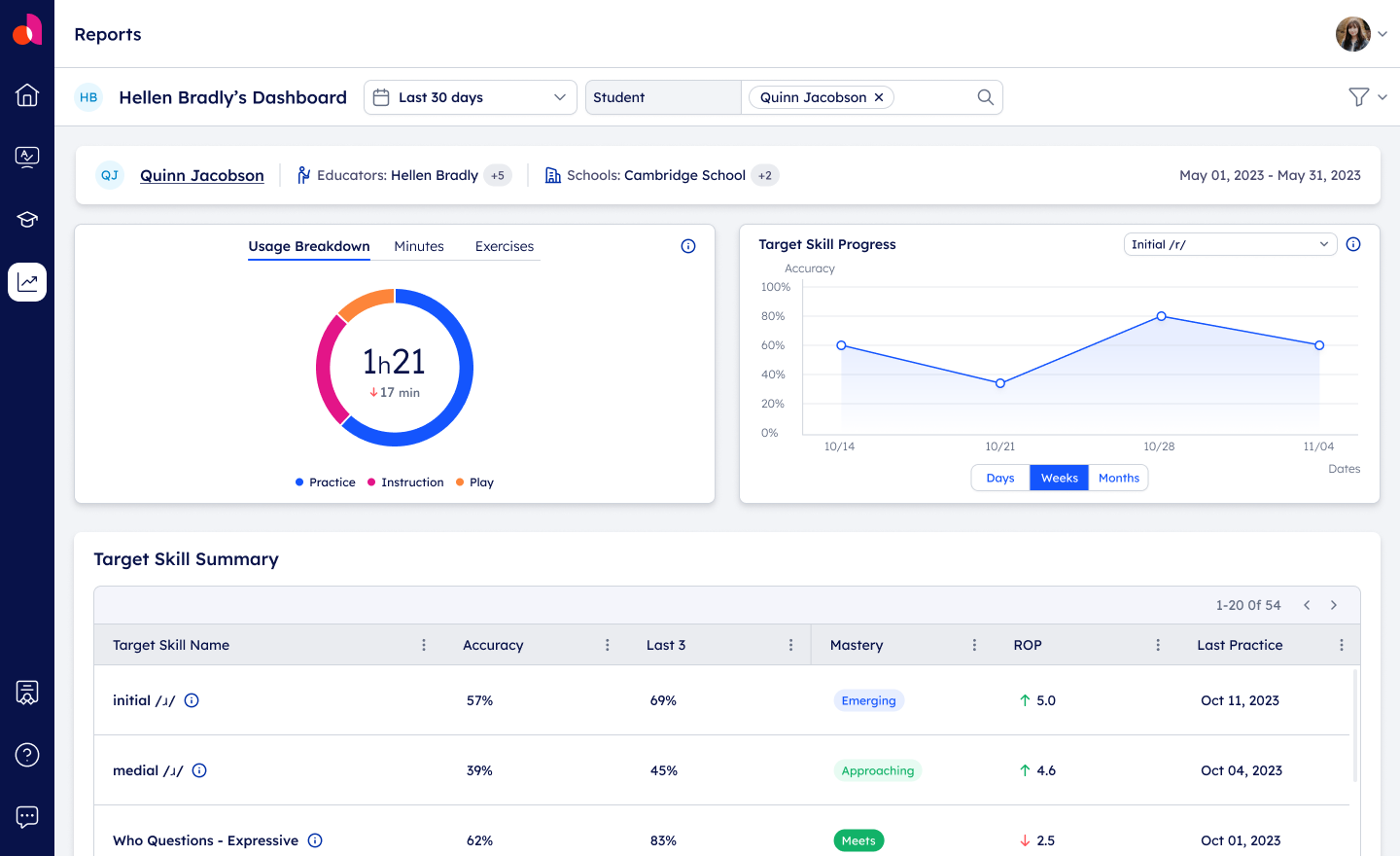
Task: Open Mastery column options menu
Action: pyautogui.click(x=975, y=645)
